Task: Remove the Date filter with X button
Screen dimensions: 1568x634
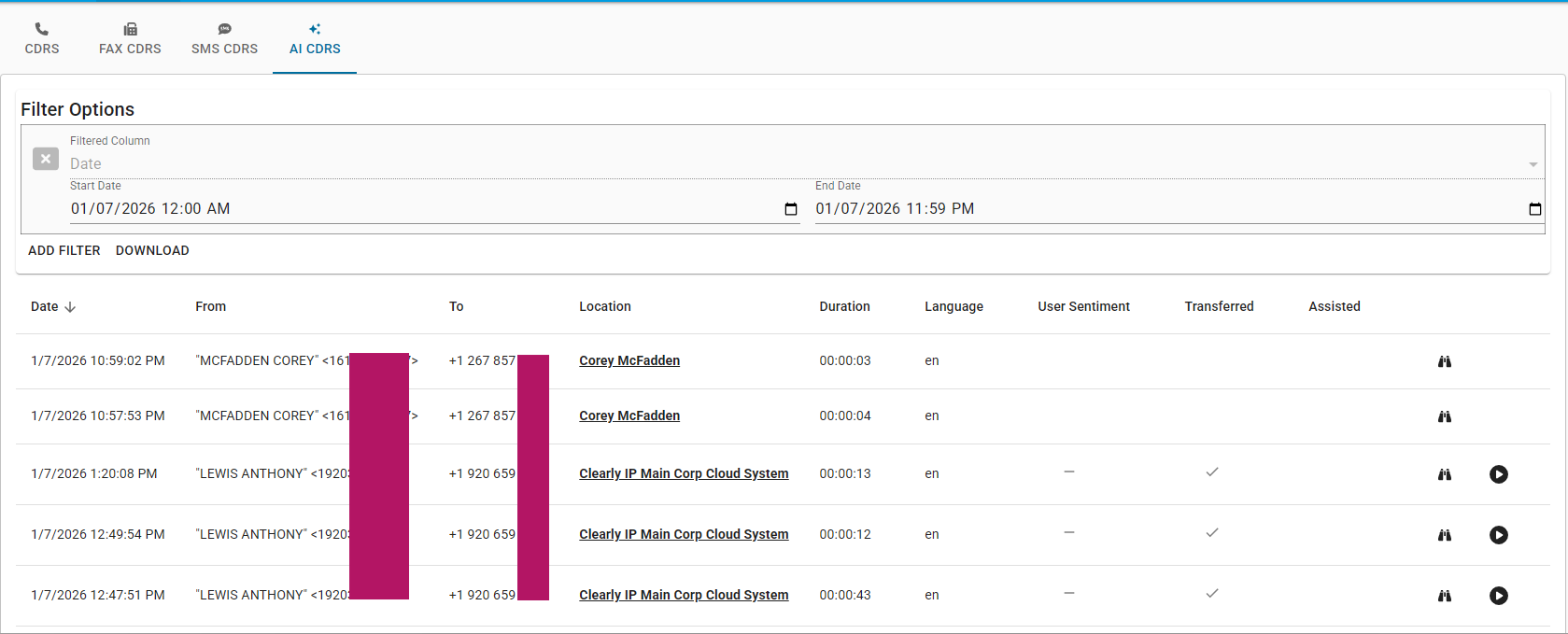Action: pyautogui.click(x=46, y=159)
